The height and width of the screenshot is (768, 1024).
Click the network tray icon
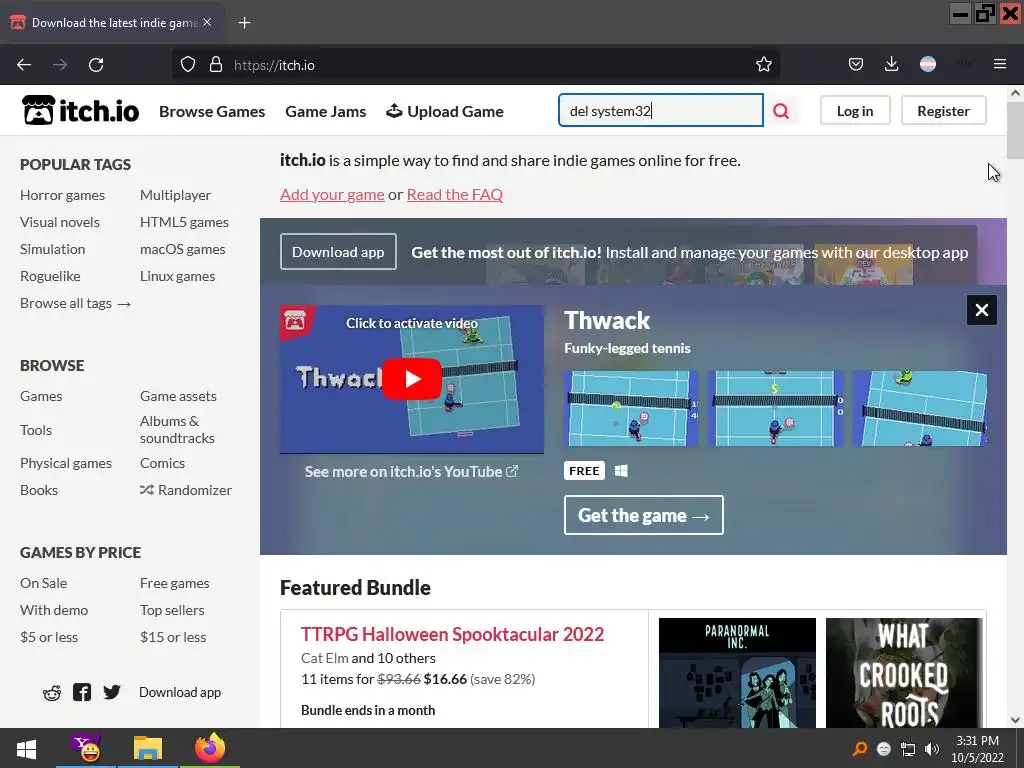908,749
